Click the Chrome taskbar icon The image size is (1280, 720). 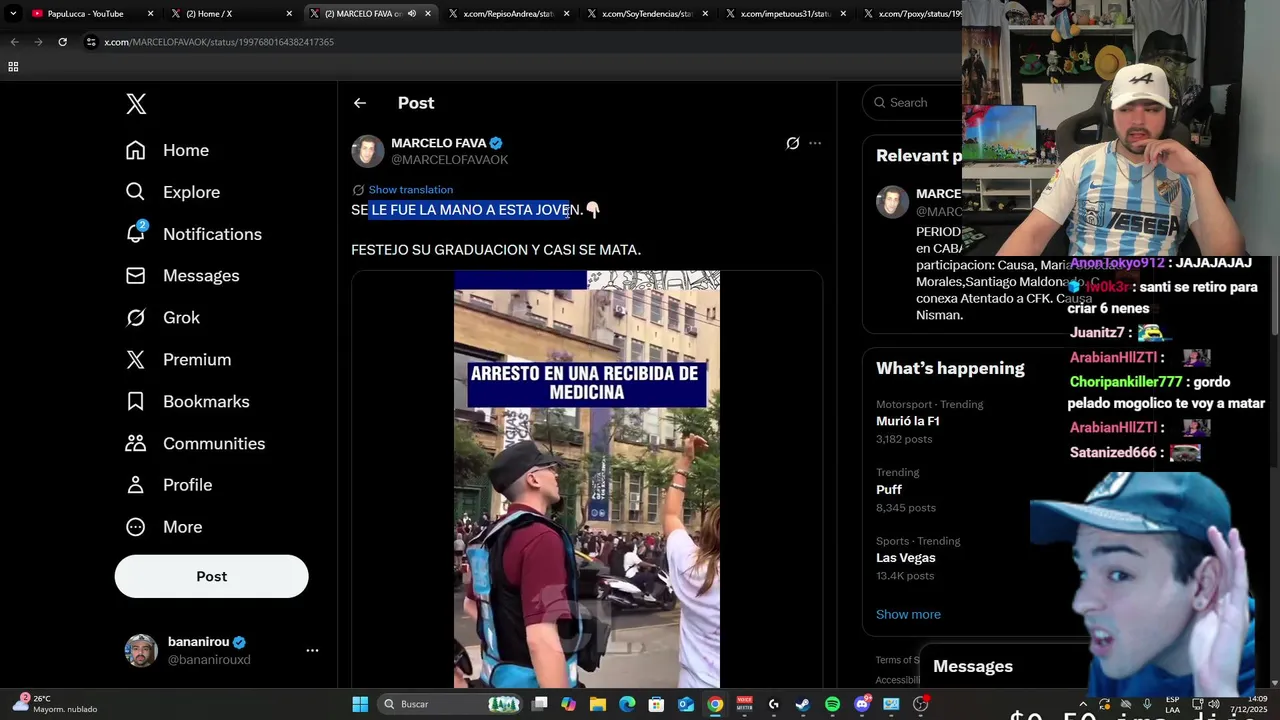[x=715, y=704]
